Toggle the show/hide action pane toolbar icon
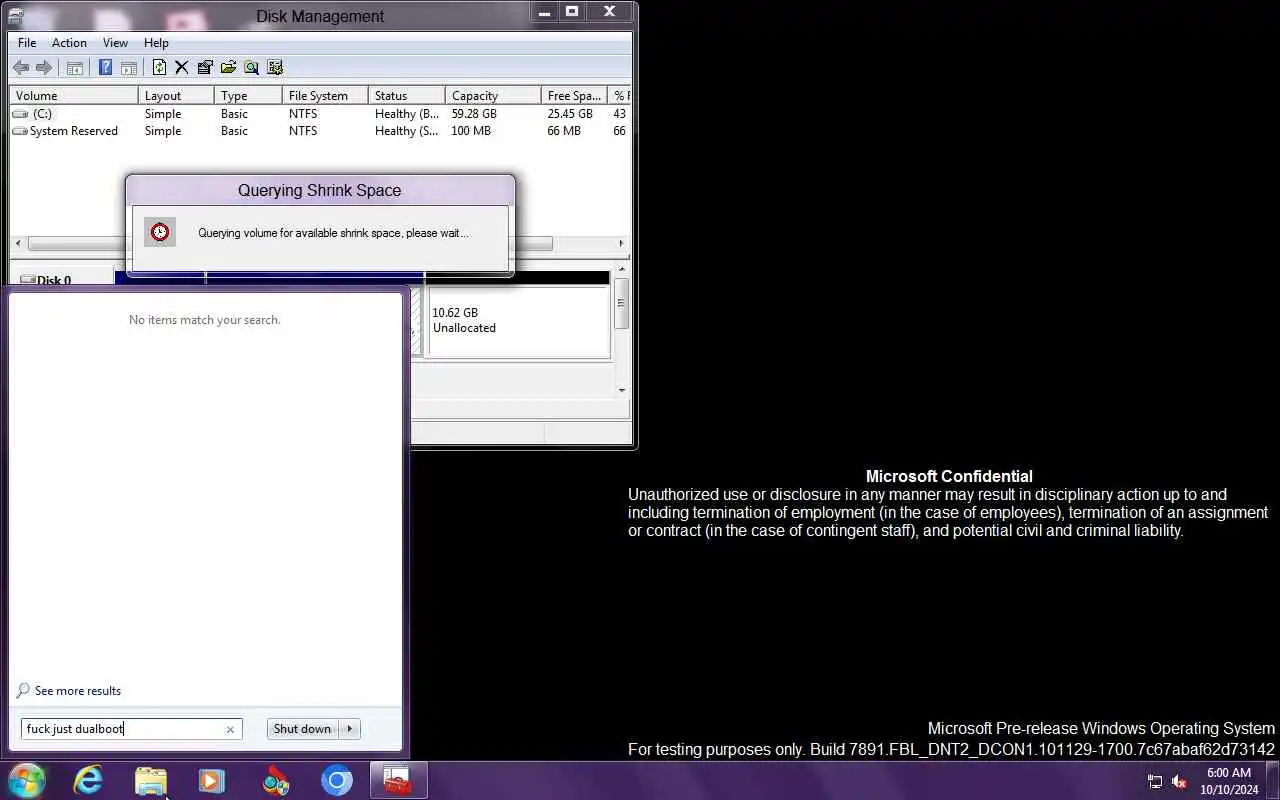Viewport: 1280px width, 800px height. pyautogui.click(x=129, y=68)
